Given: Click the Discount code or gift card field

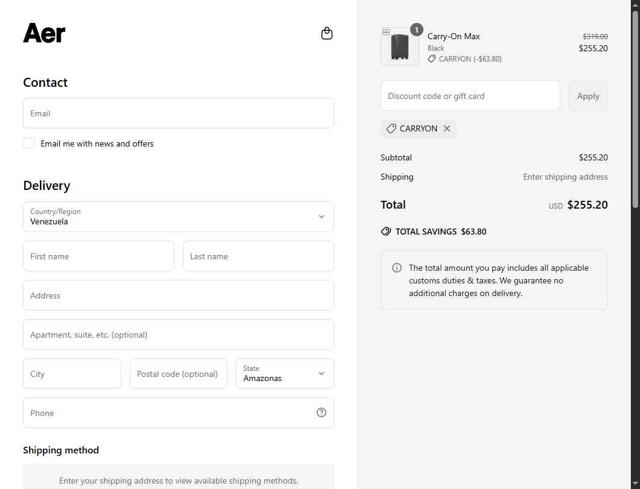Looking at the screenshot, I should tap(470, 96).
